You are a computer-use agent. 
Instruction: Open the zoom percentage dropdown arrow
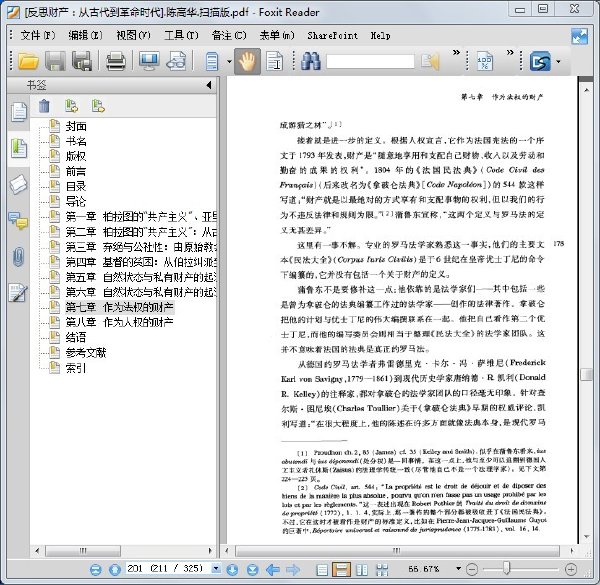point(458,569)
